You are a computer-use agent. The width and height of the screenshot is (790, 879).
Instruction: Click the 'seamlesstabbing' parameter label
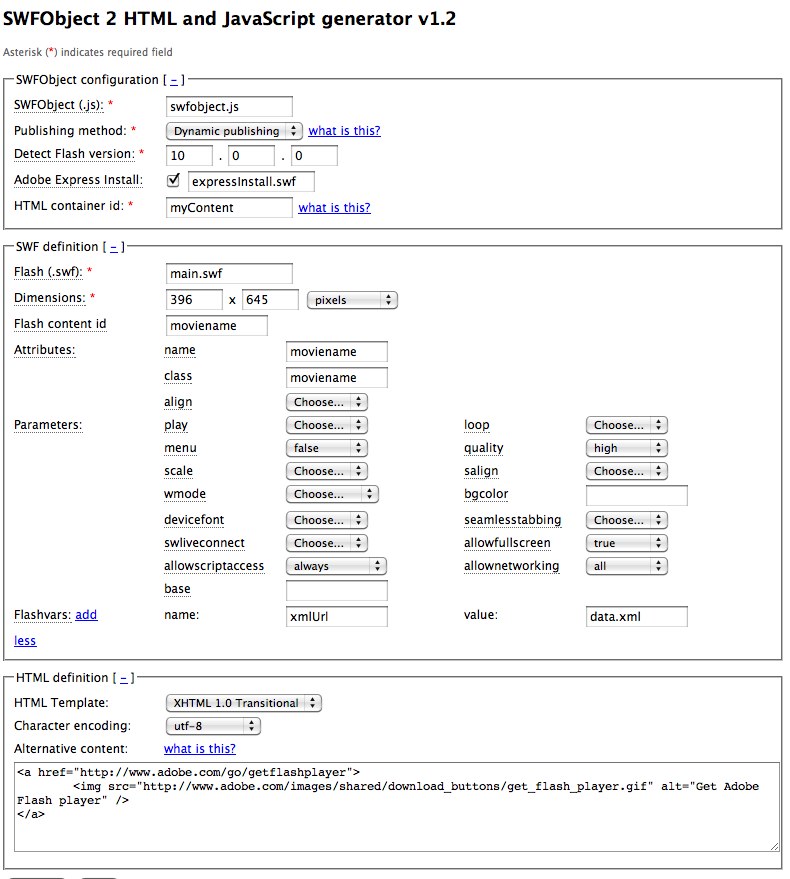click(x=512, y=520)
